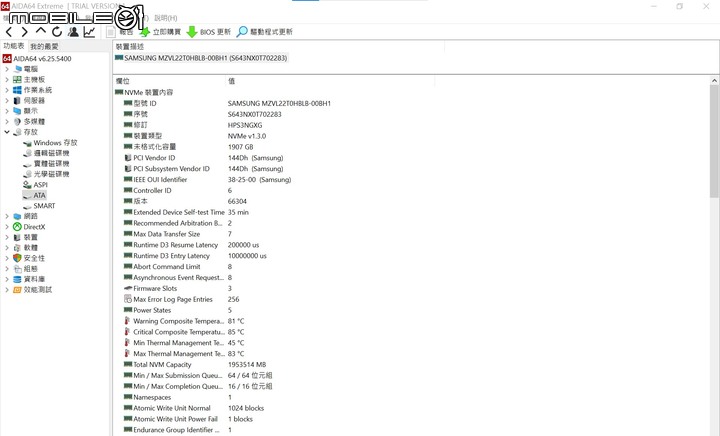This screenshot has width=720, height=436.
Task: Select Windows 存放 tree item
Action: click(x=50, y=143)
